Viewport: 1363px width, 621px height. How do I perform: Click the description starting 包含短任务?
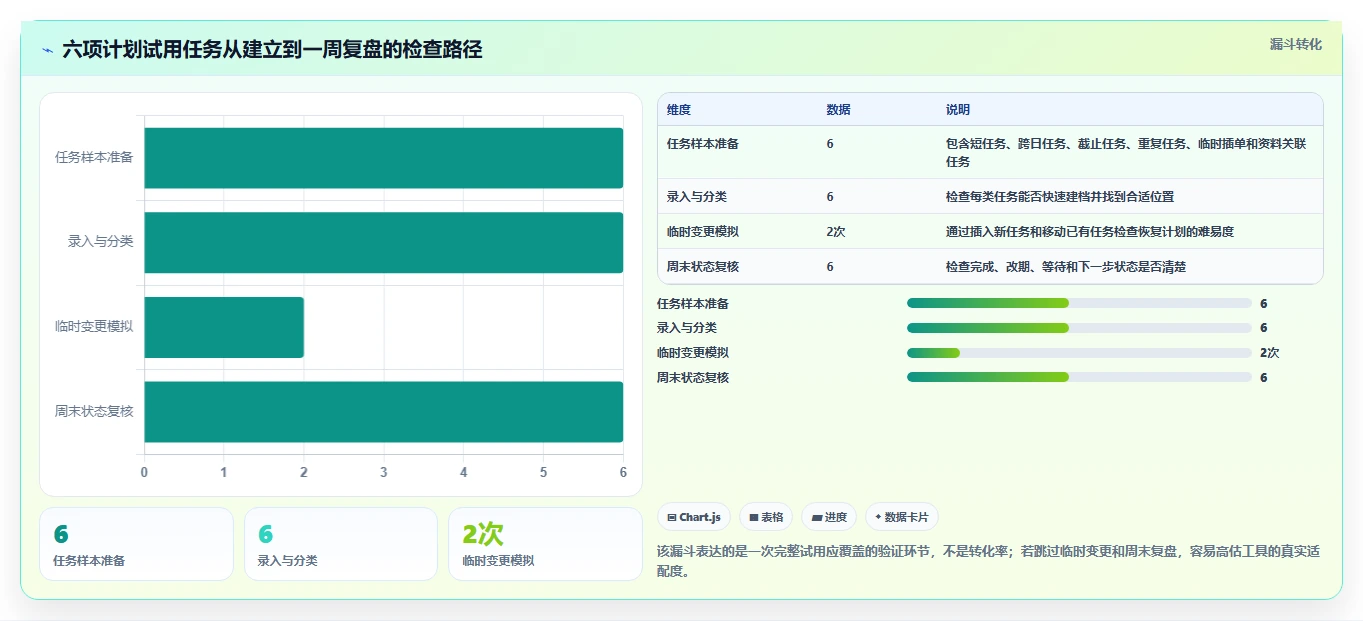(1126, 153)
